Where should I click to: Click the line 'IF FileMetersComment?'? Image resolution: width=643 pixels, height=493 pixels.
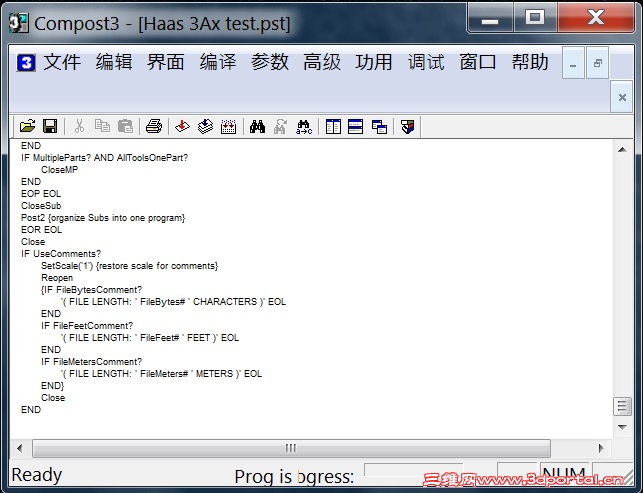tap(91, 362)
